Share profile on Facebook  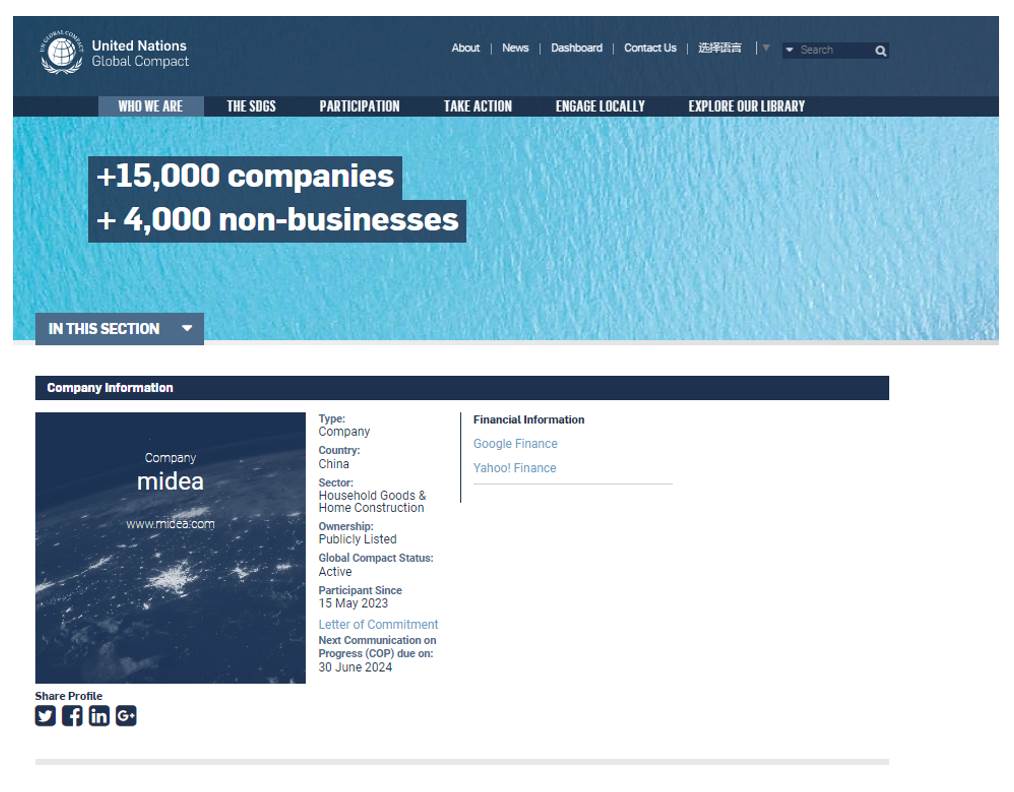pos(72,716)
